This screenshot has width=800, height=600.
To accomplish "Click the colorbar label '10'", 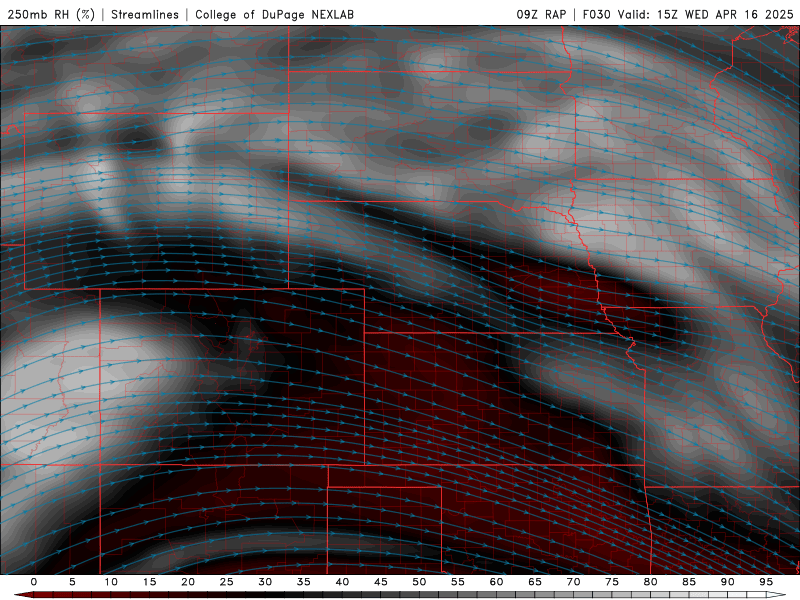I will pos(111,582).
